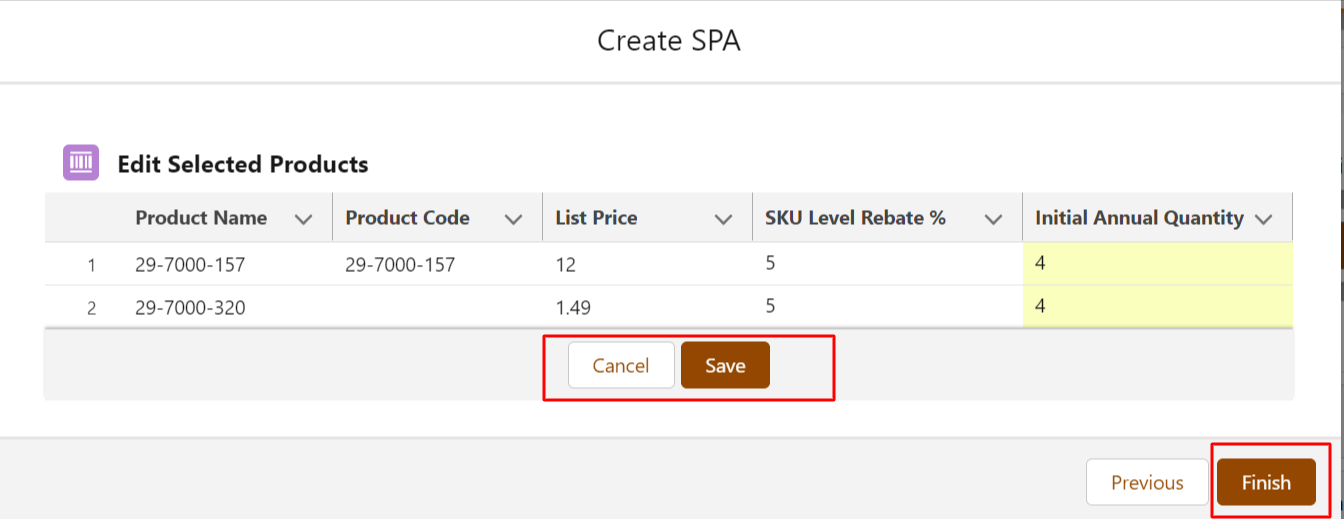Open Initial Annual Quantity column dropdown

coord(1263,219)
